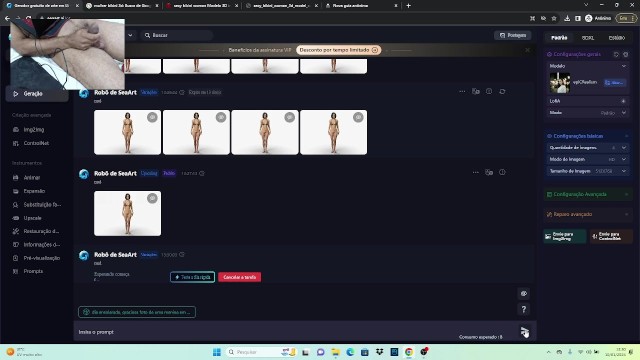Click the help question mark icon
The height and width of the screenshot is (360, 640).
tap(524, 309)
